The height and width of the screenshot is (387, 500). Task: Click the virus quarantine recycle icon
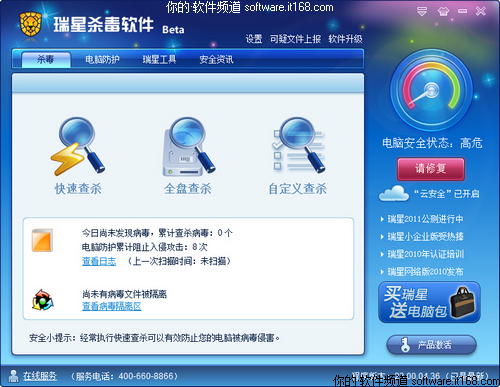pos(43,300)
